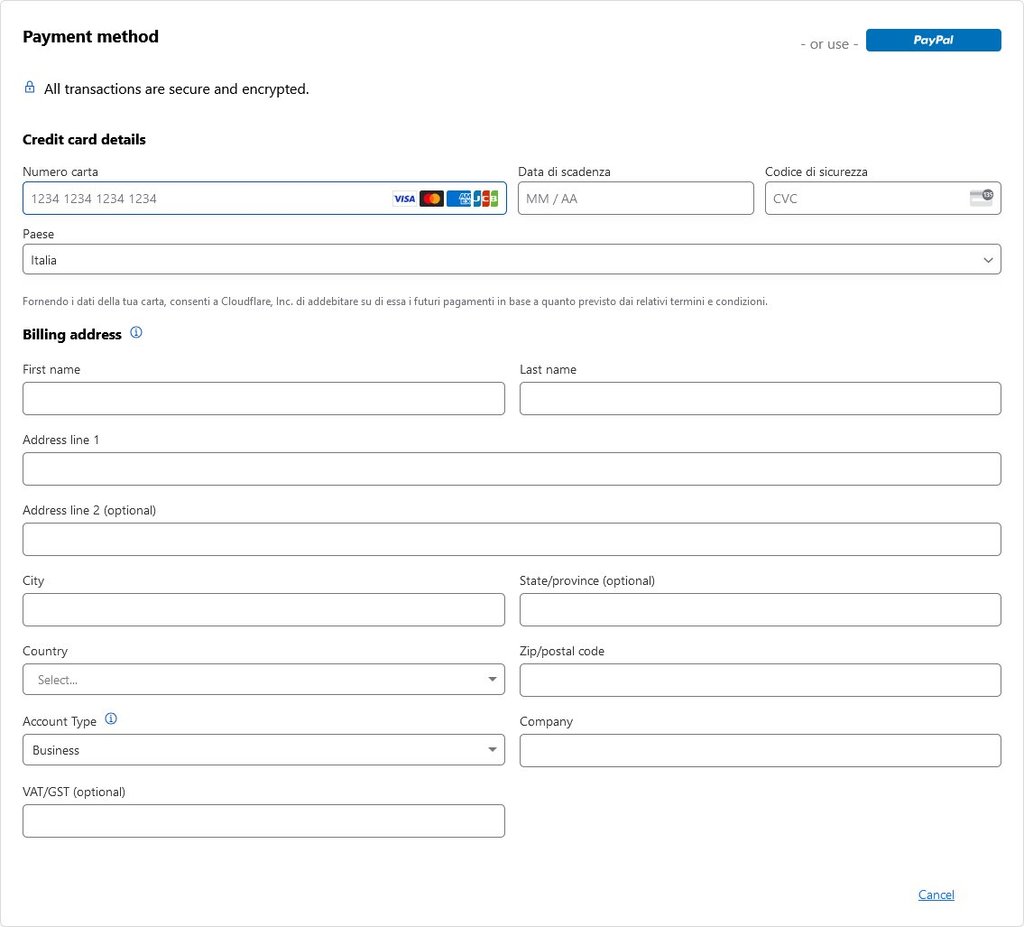Viewport: 1024px width, 927px height.
Task: Click the Billing address info icon
Action: 136,333
